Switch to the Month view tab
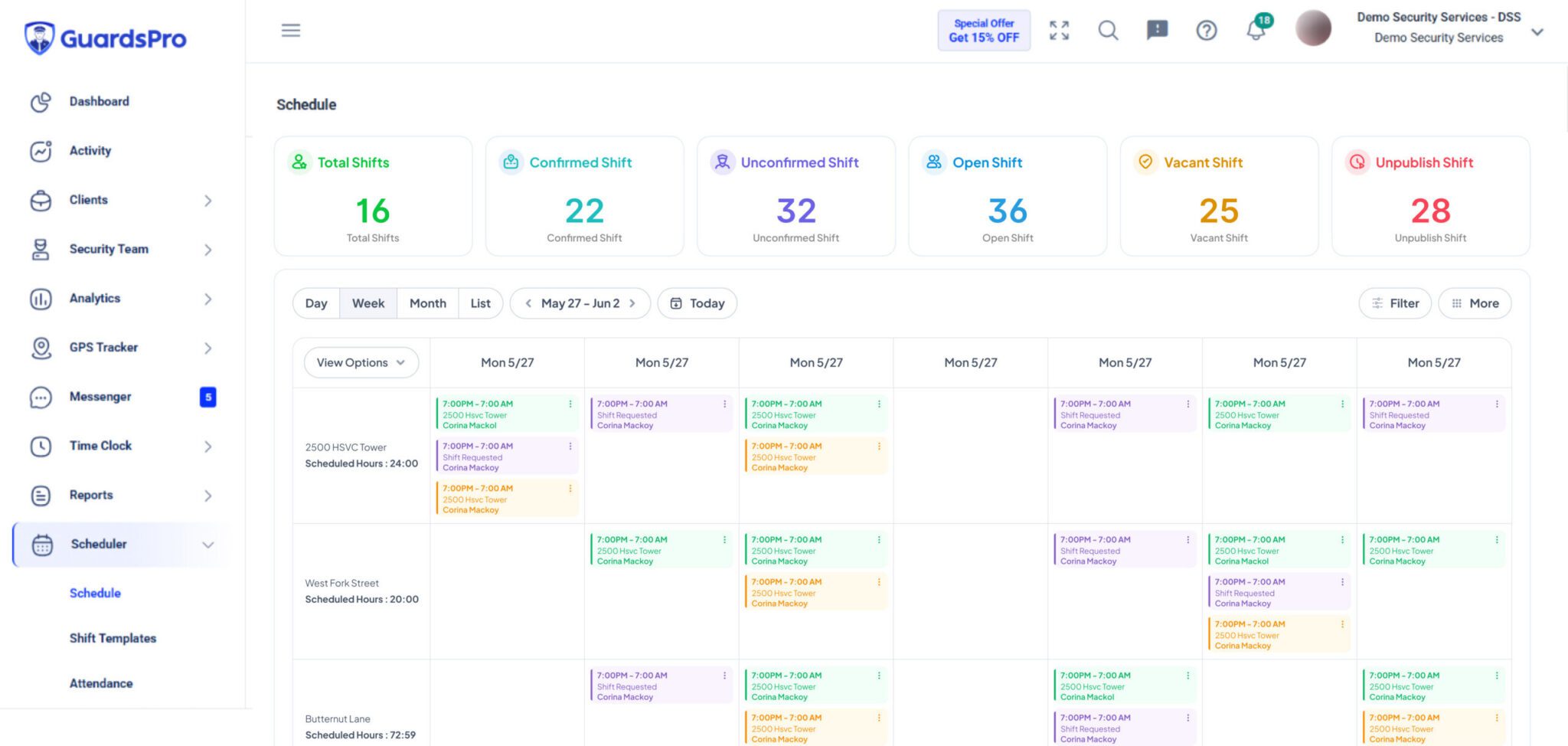Viewport: 1568px width, 746px height. [427, 303]
